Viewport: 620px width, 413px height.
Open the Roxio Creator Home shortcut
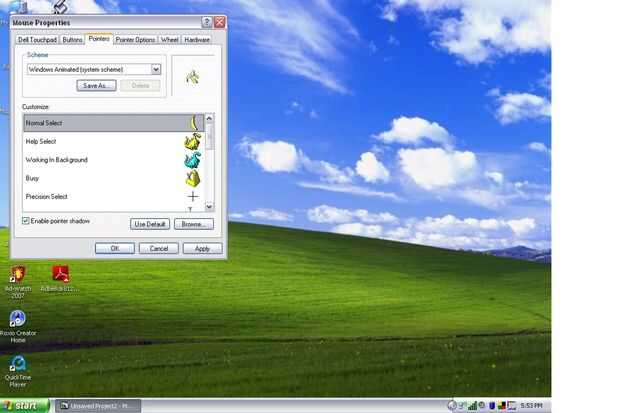[x=18, y=327]
